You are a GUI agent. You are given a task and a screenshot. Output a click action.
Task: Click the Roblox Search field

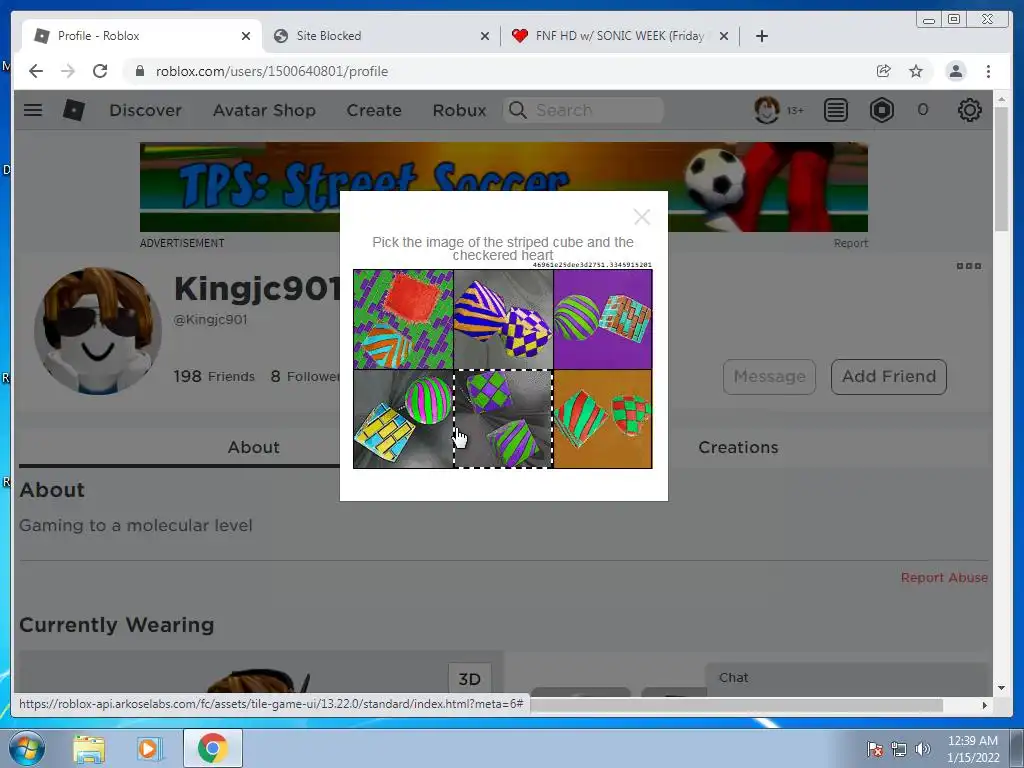tap(583, 110)
